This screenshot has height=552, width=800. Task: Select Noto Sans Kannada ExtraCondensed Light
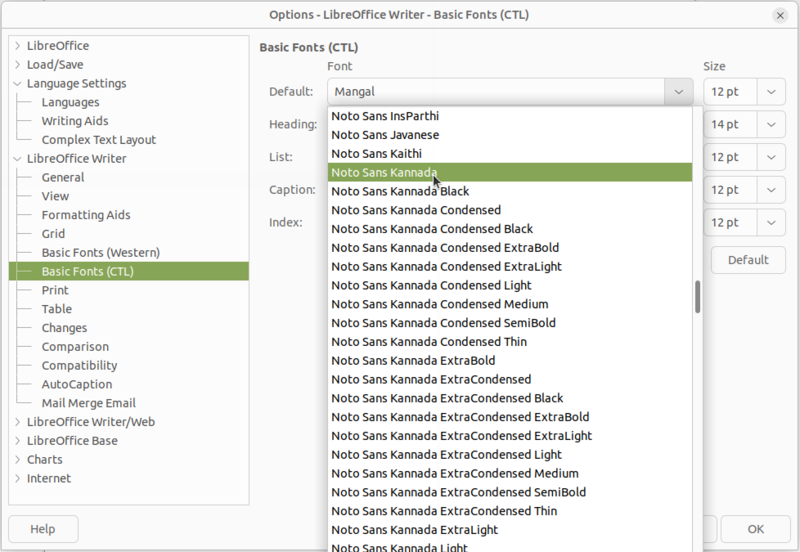pyautogui.click(x=510, y=455)
